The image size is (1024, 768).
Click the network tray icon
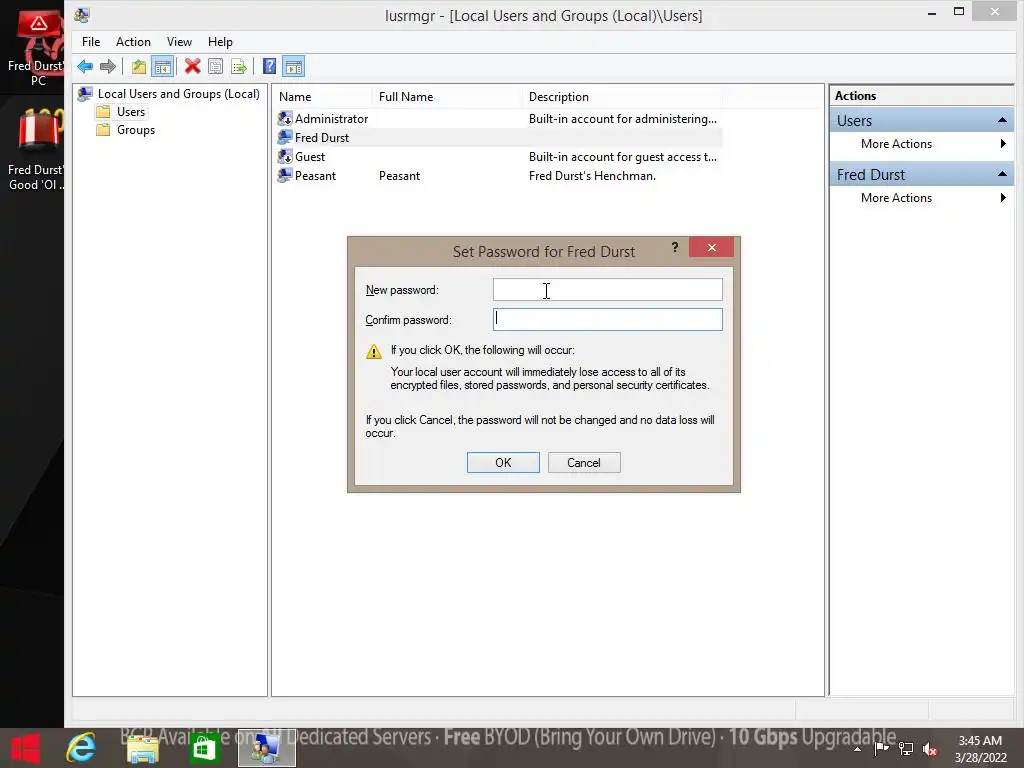pyautogui.click(x=906, y=749)
